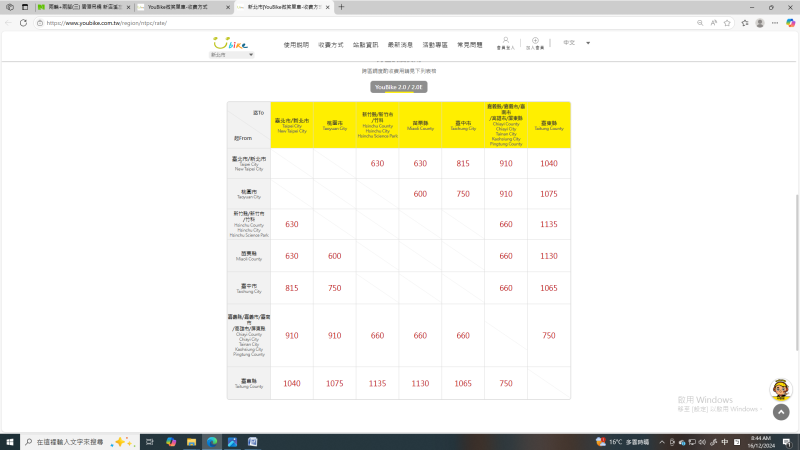Open the customer service mascot chat icon
Screen dimensions: 800x450
point(781,390)
